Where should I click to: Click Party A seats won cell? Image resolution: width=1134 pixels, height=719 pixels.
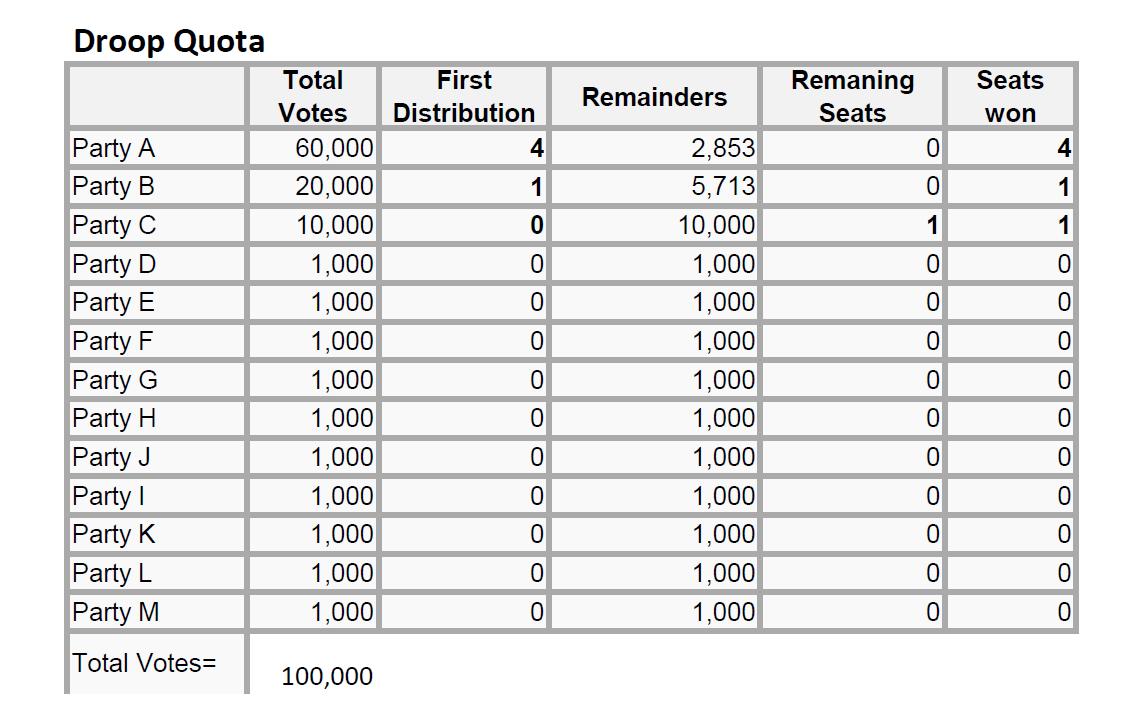point(1062,149)
